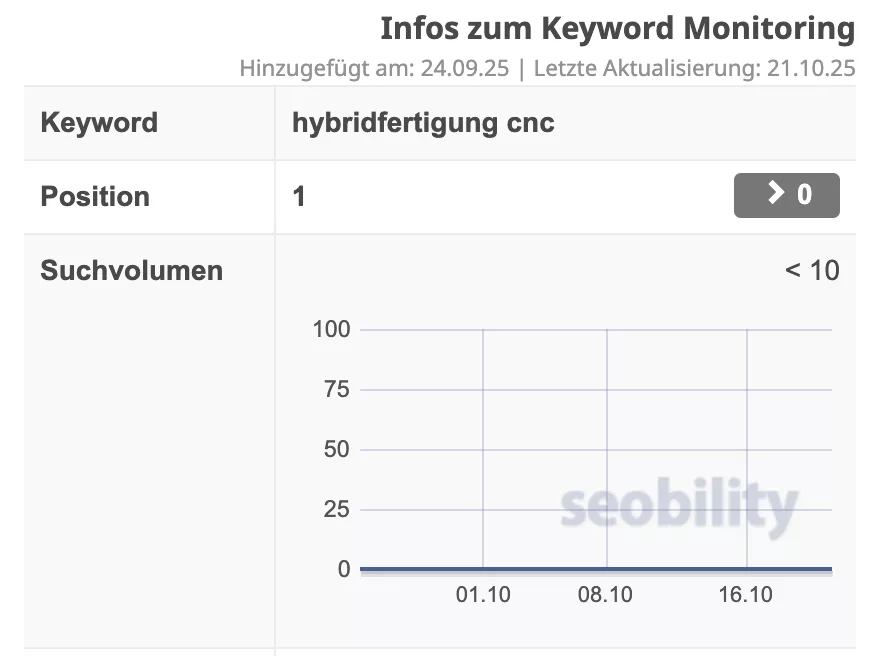The image size is (886, 656).
Task: Click the position change arrow badge
Action: [786, 195]
